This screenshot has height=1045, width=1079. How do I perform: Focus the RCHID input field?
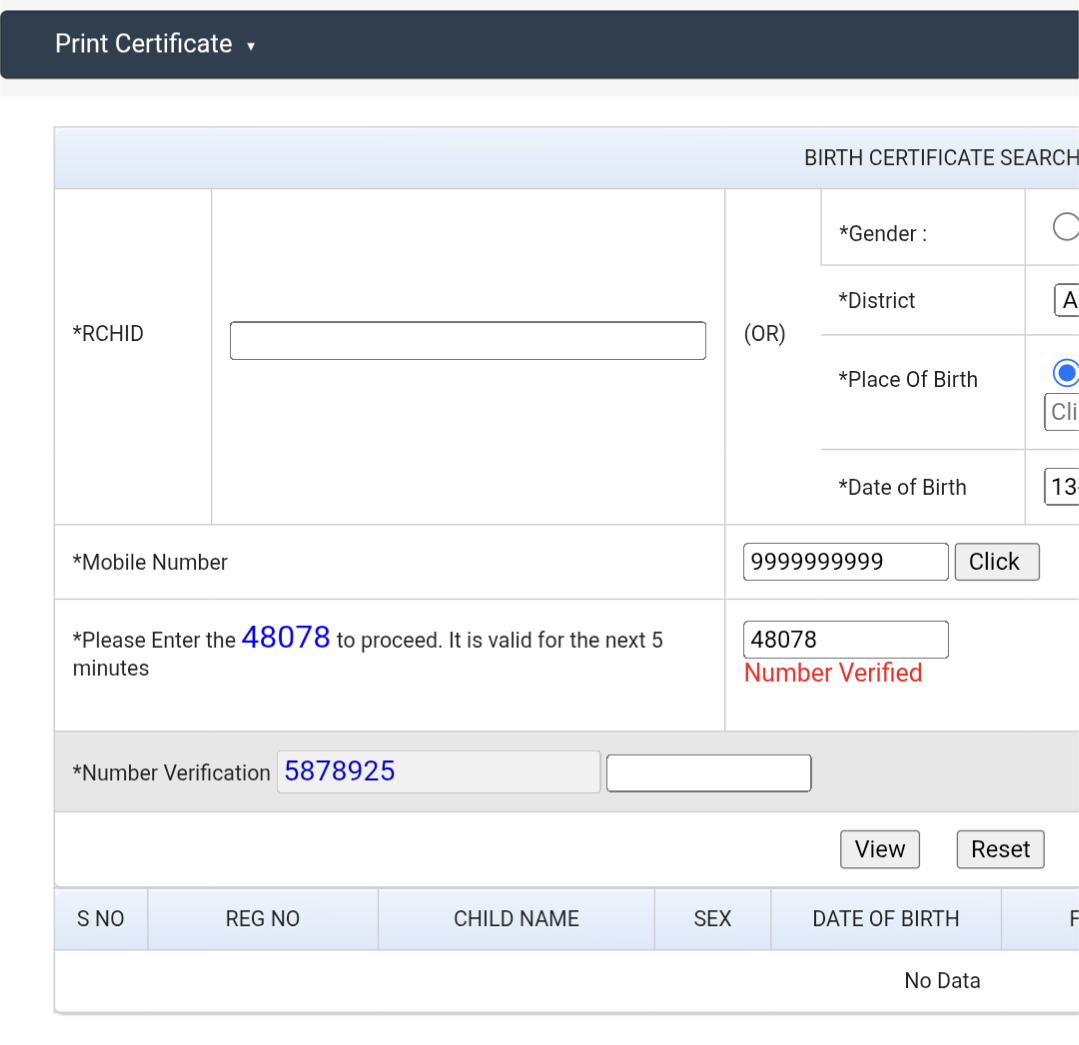click(x=468, y=341)
